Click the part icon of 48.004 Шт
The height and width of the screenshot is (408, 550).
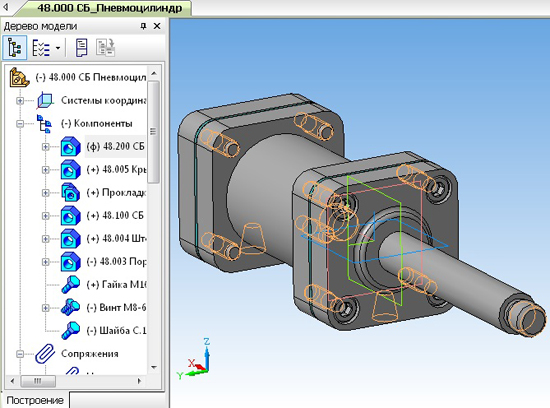pos(71,239)
